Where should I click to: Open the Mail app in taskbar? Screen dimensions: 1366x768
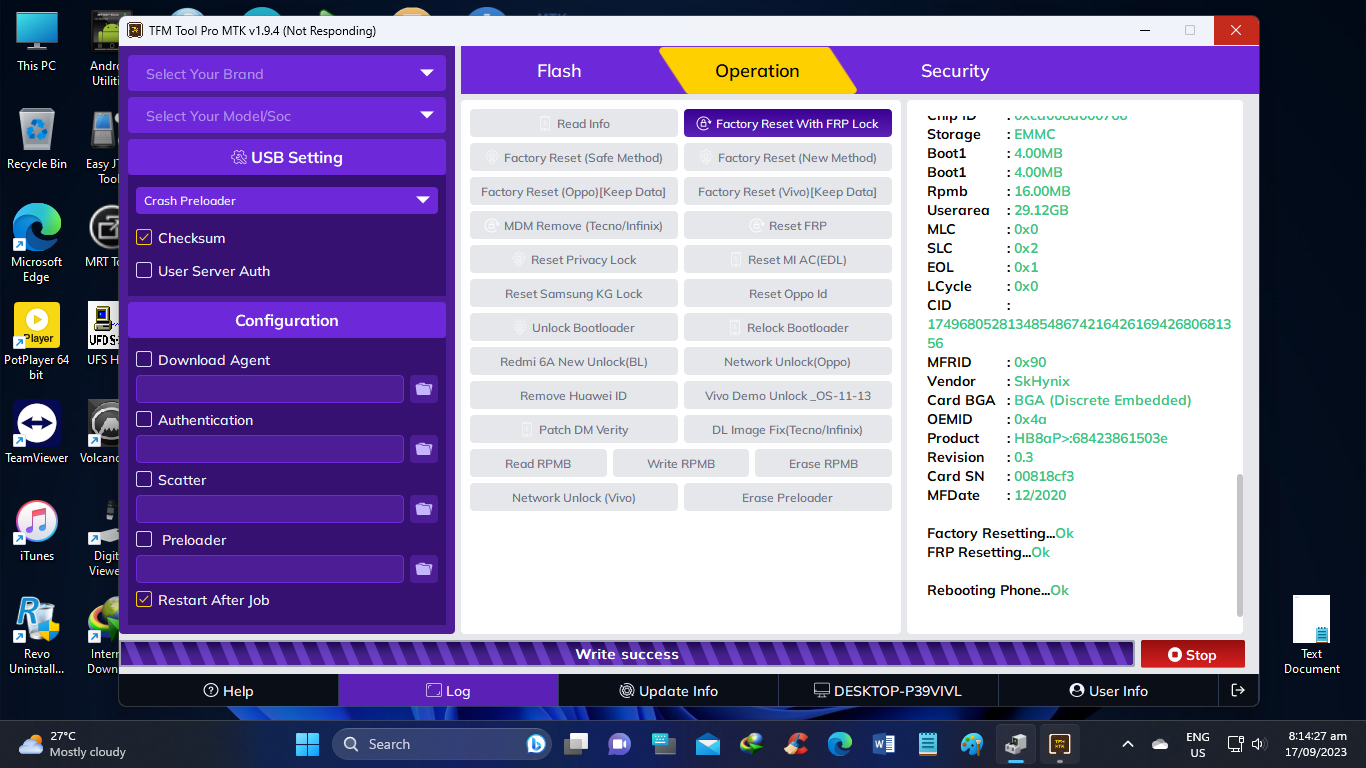[x=708, y=744]
